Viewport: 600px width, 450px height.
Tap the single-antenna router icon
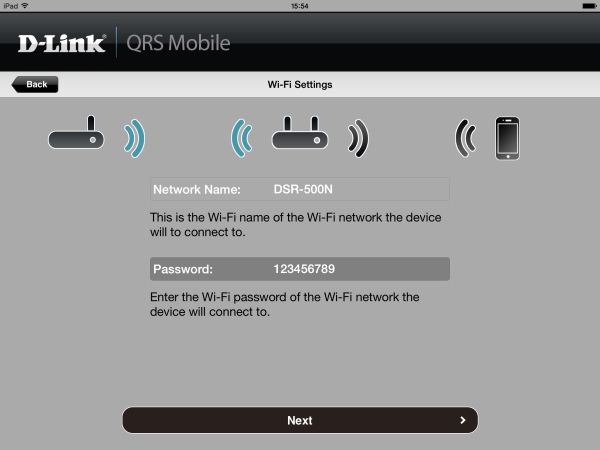76,132
